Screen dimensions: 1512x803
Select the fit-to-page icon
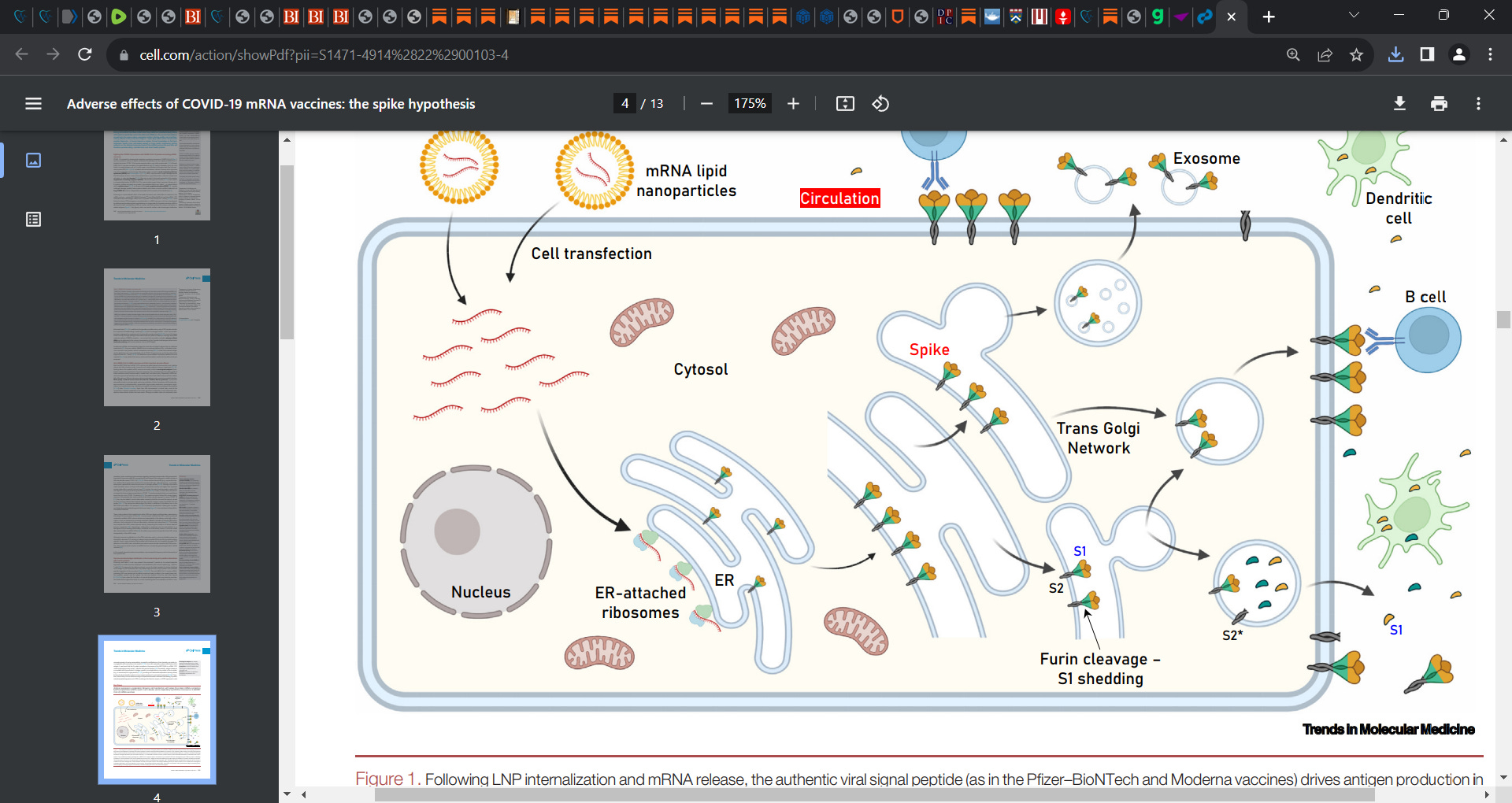point(844,103)
